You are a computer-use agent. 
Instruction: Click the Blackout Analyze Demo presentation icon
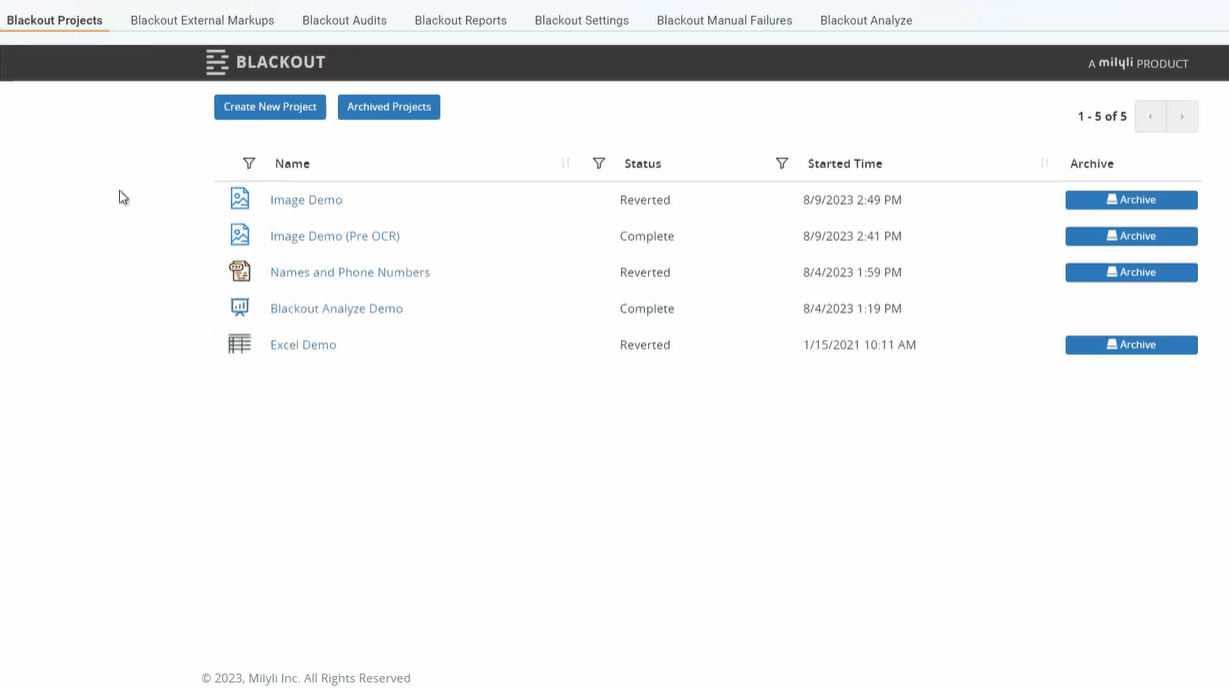coord(240,308)
